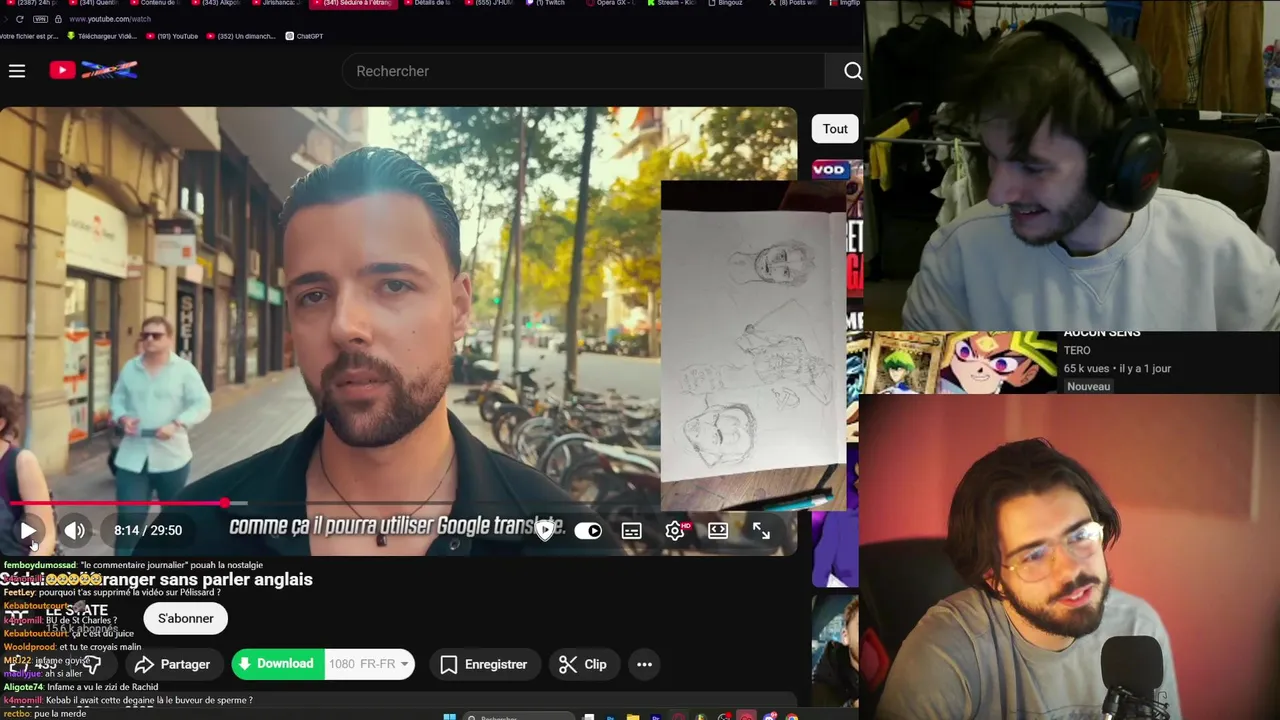Click the 8:14 / 29:50 time display
The image size is (1280, 720).
(148, 531)
